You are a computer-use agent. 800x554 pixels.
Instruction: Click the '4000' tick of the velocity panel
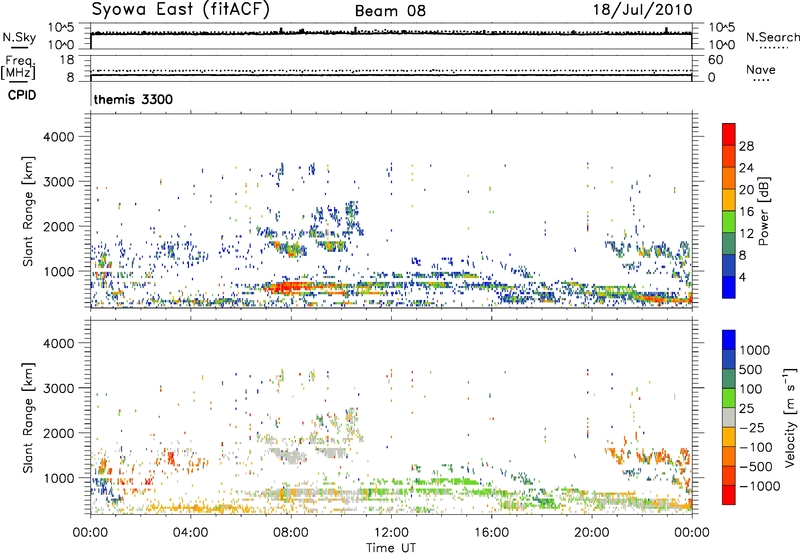pos(58,343)
